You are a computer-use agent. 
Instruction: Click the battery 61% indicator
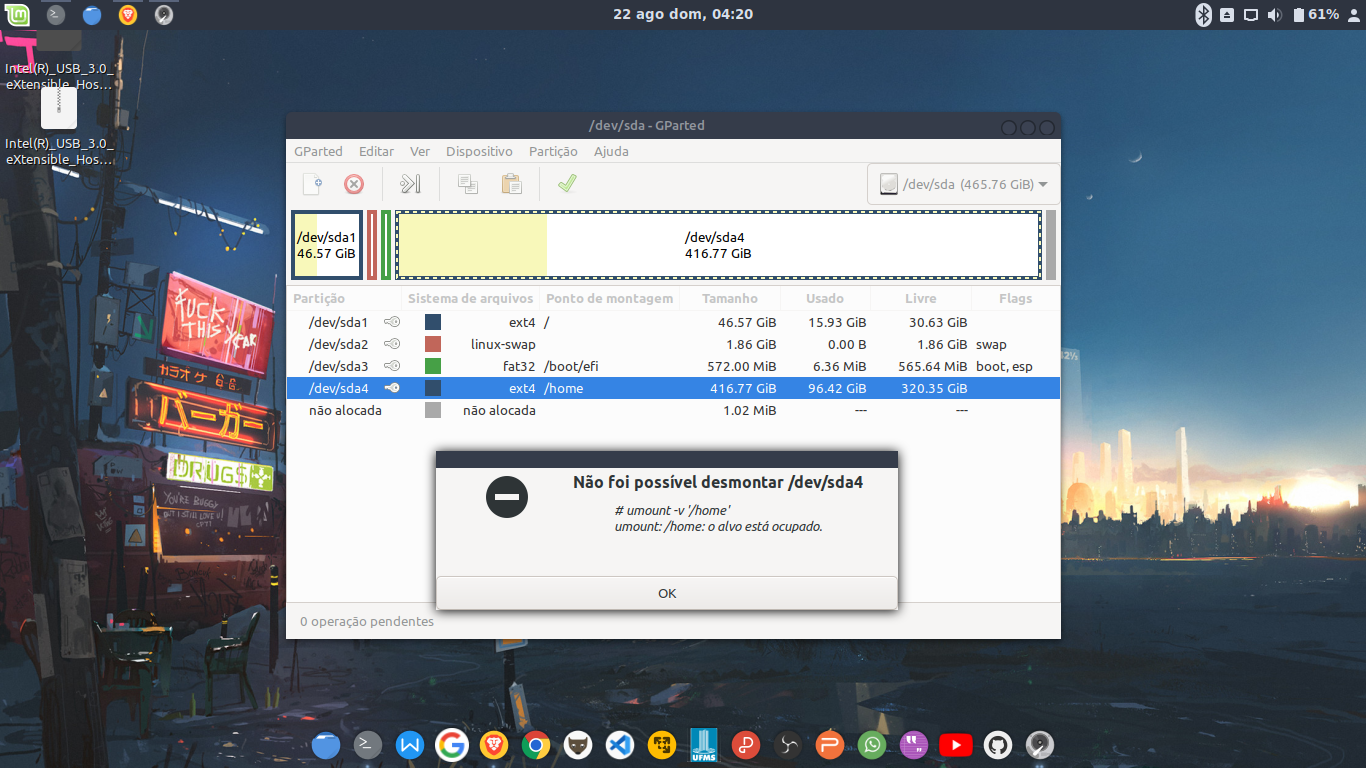(1315, 14)
